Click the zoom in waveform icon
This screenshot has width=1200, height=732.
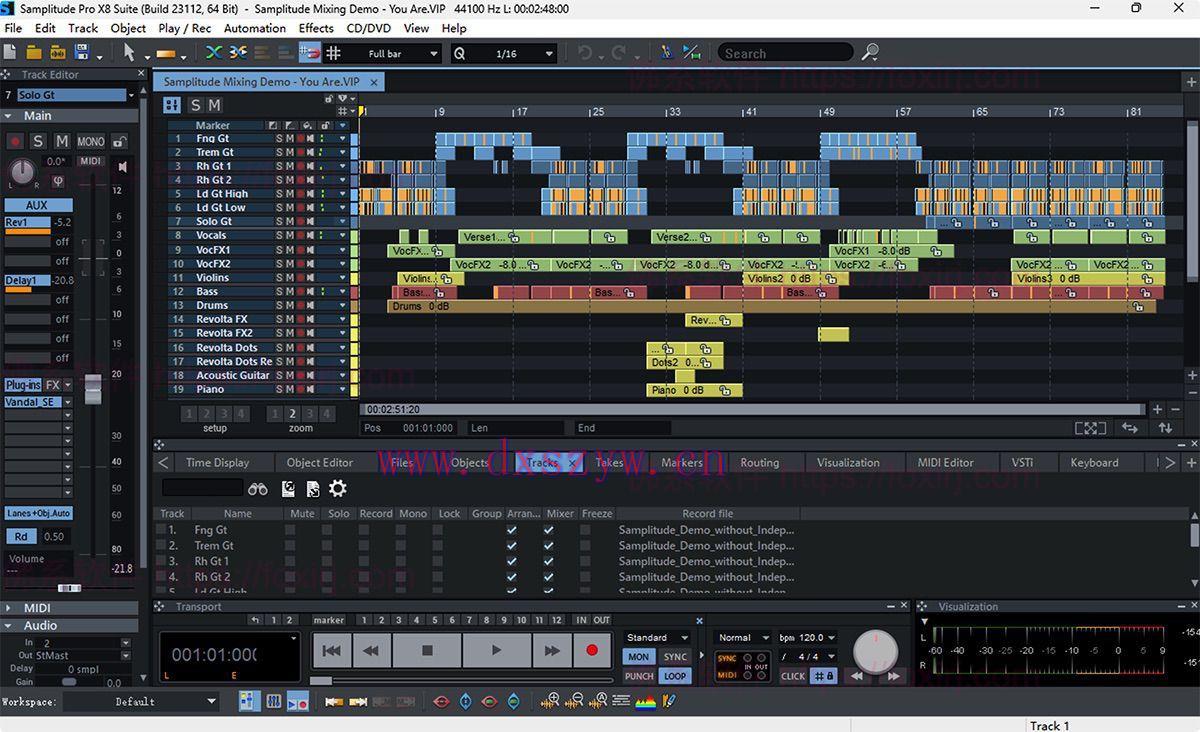pos(550,701)
